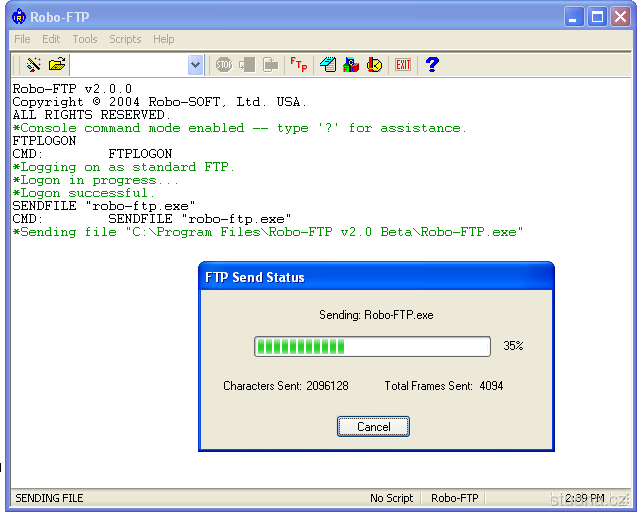Click the open folder toolbar icon

[57, 65]
